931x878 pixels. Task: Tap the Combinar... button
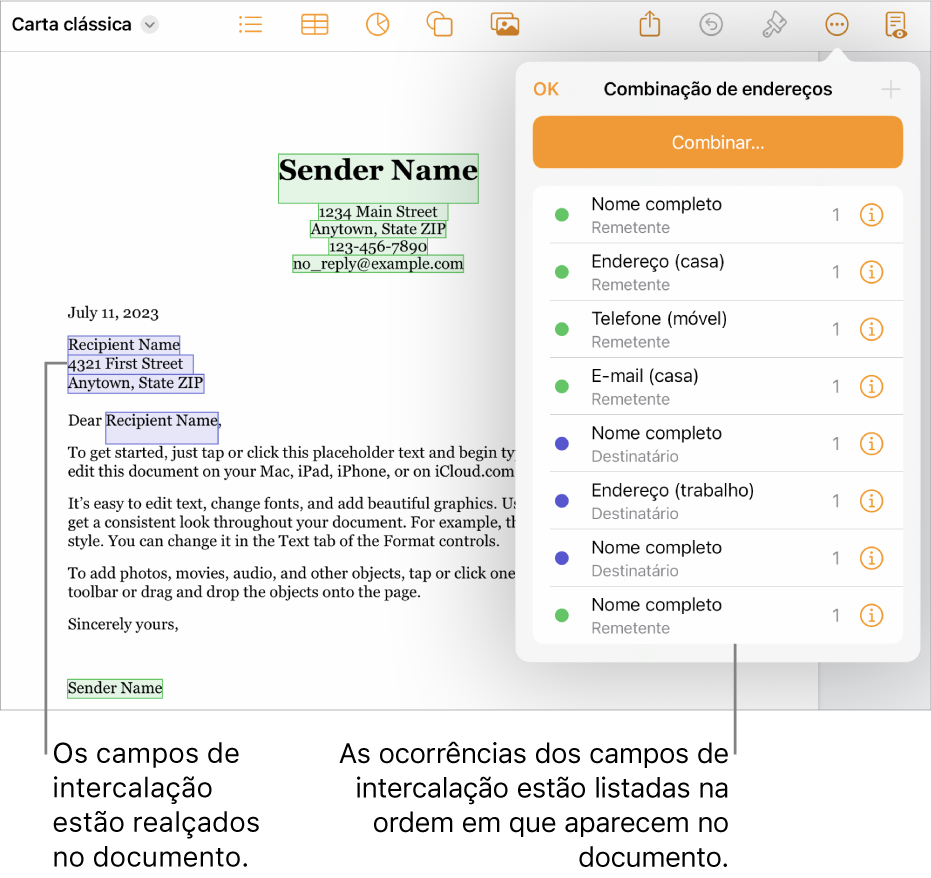tap(718, 142)
